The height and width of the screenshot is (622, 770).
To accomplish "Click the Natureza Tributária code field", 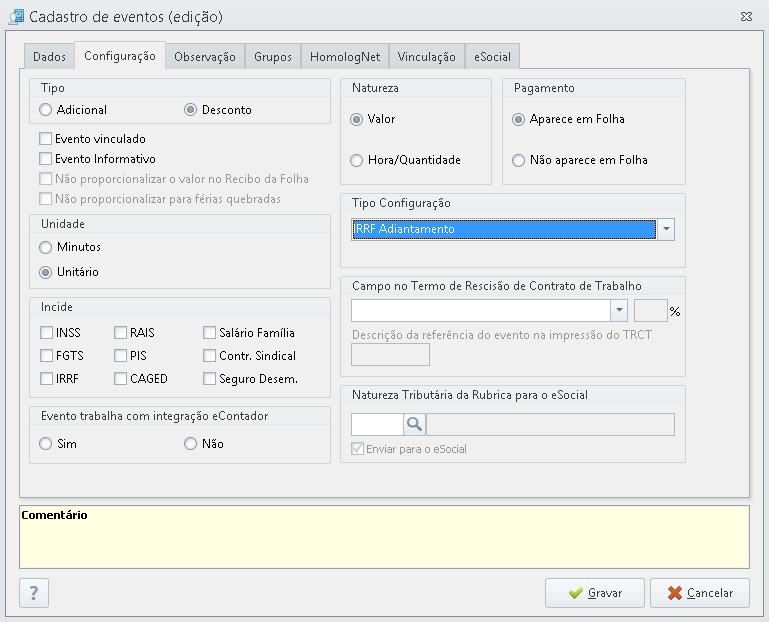I will tap(377, 424).
